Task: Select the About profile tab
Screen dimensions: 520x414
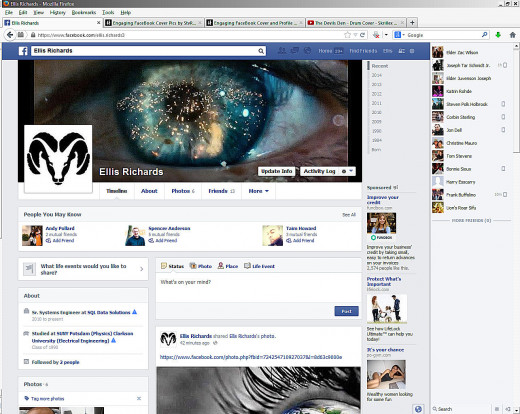Action: 149,191
